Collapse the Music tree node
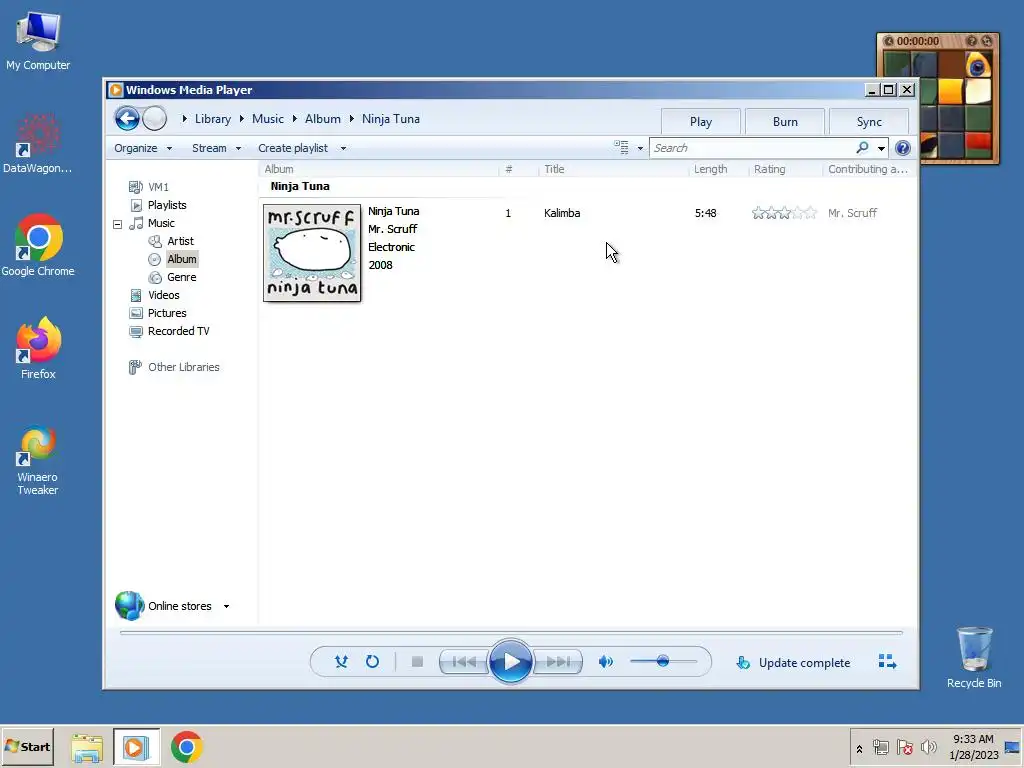The width and height of the screenshot is (1024, 768). (x=118, y=224)
